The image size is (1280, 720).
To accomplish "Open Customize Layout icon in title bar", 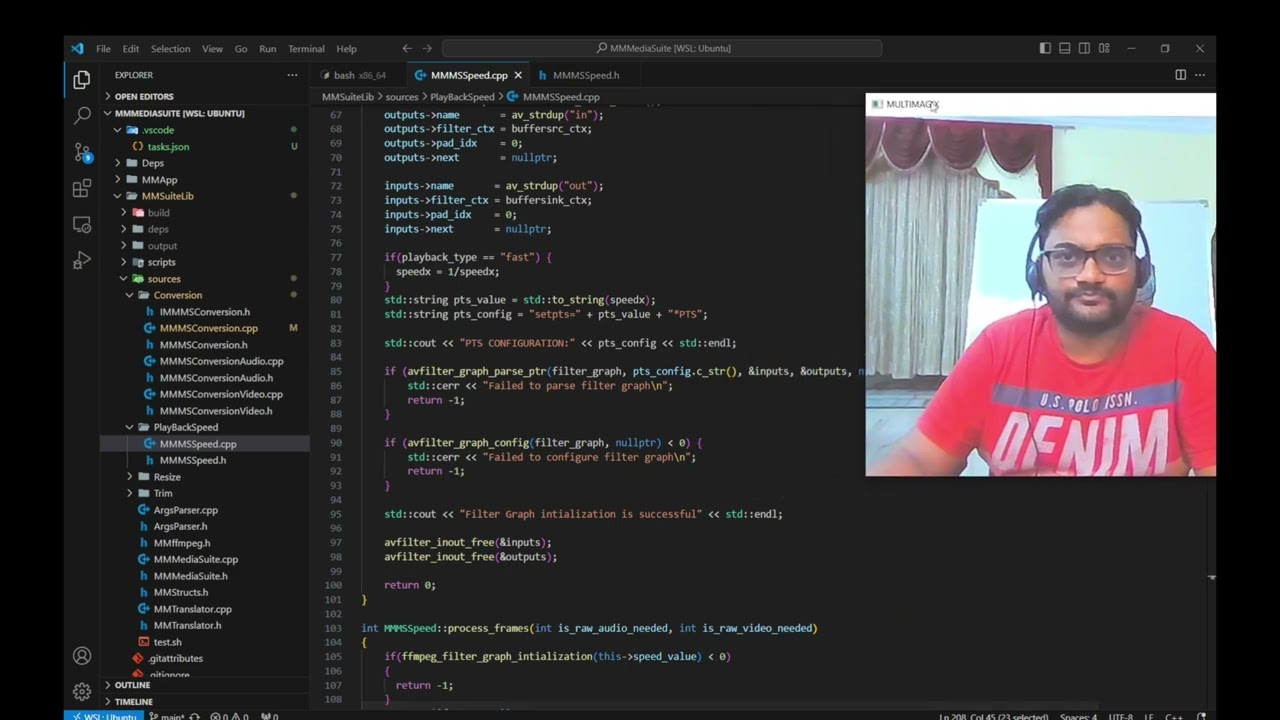I will click(x=1104, y=48).
